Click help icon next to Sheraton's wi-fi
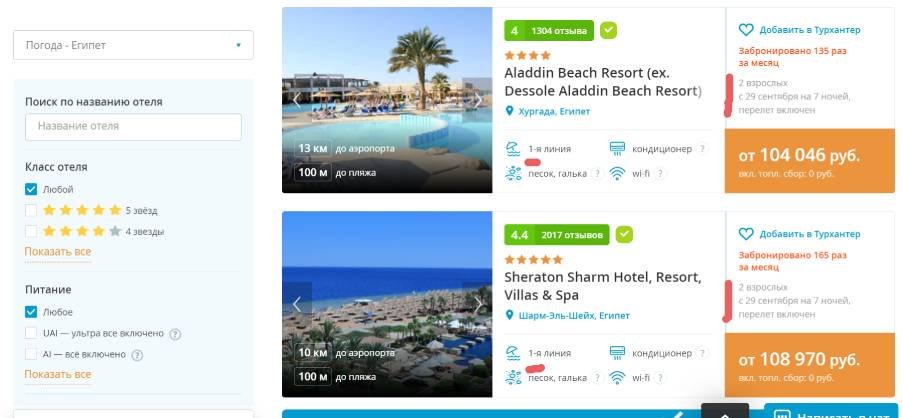The width and height of the screenshot is (903, 418). 660,378
